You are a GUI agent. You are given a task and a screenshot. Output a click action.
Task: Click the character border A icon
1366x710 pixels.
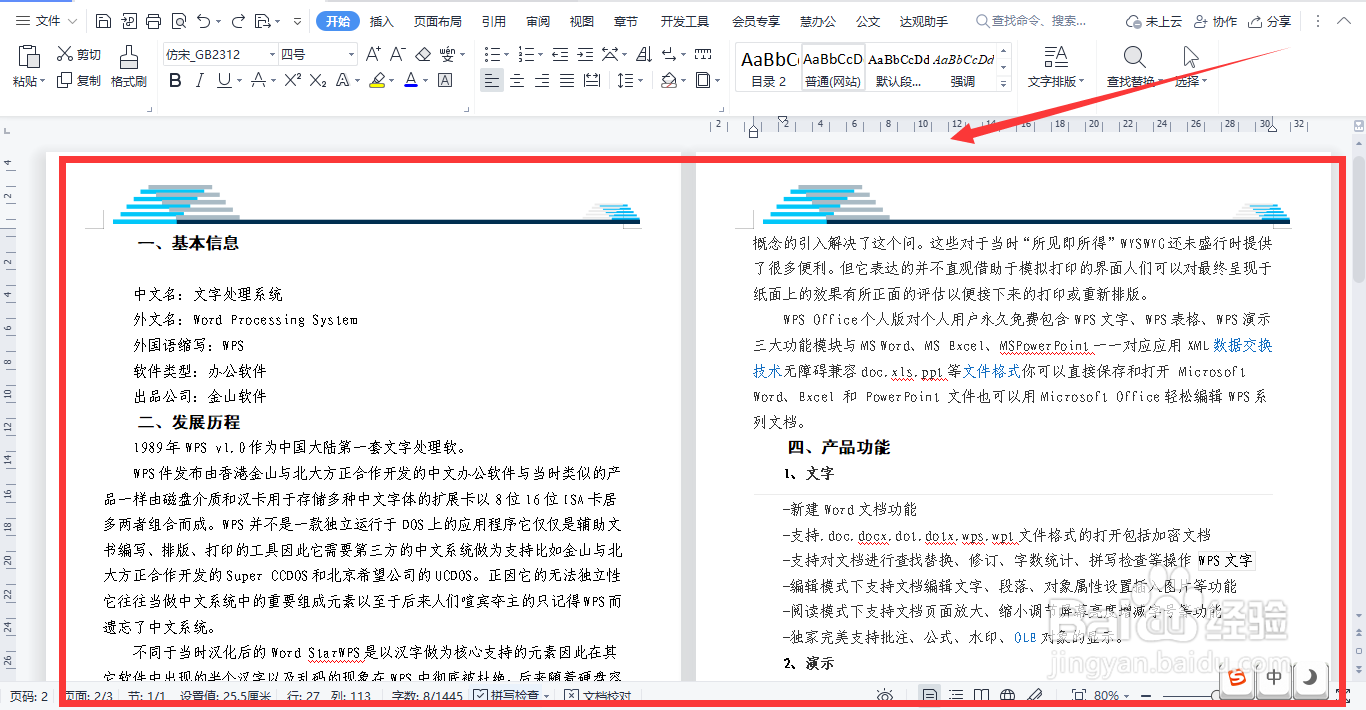(445, 80)
